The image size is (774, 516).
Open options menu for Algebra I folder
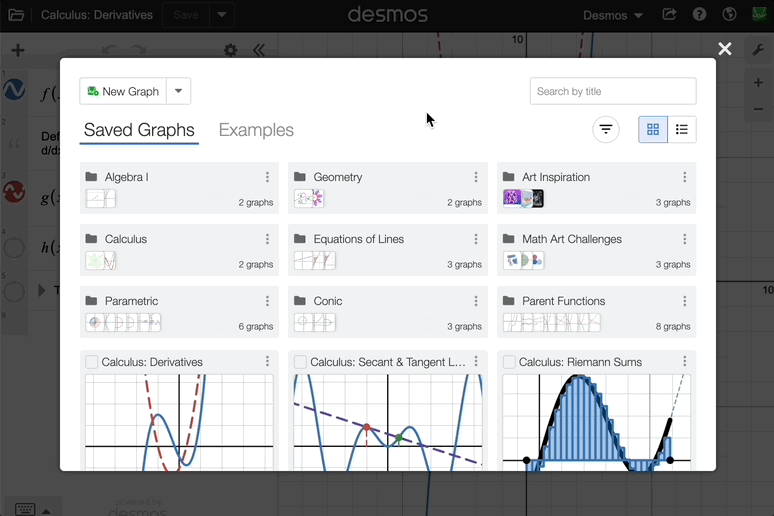[267, 177]
